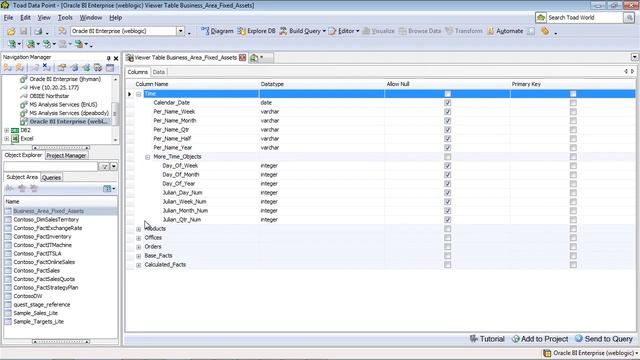Viewport: 640px width, 360px height.
Task: Click the Search Toad World input field
Action: [x=585, y=18]
